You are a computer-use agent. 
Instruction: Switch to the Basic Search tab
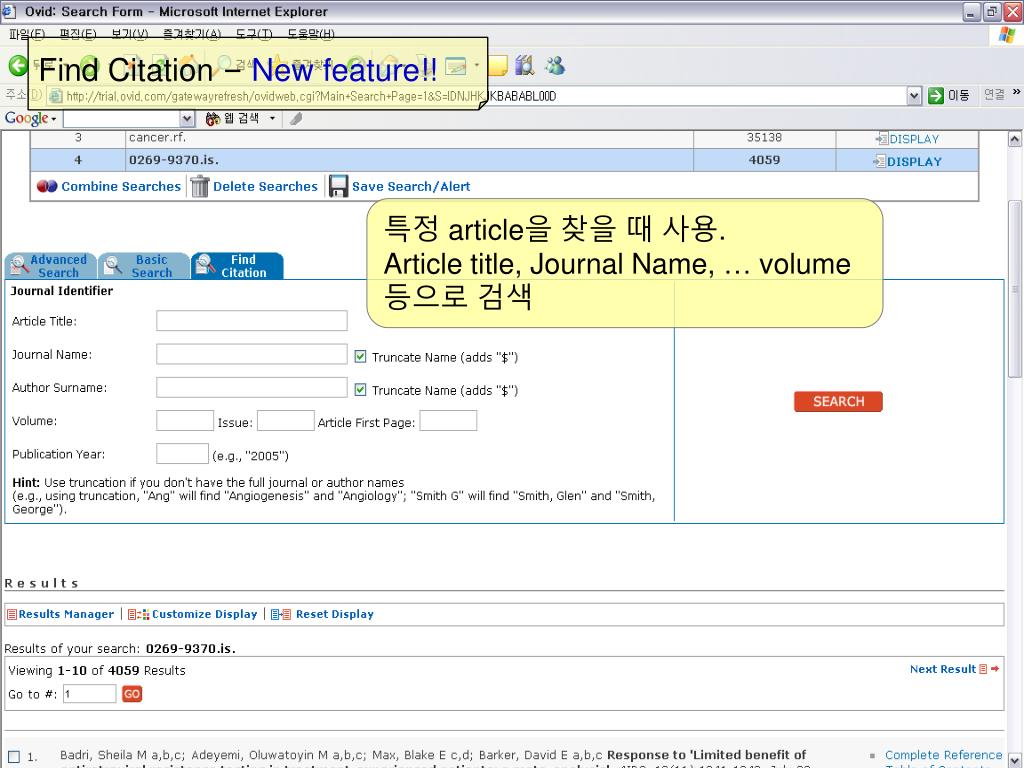[x=144, y=266]
